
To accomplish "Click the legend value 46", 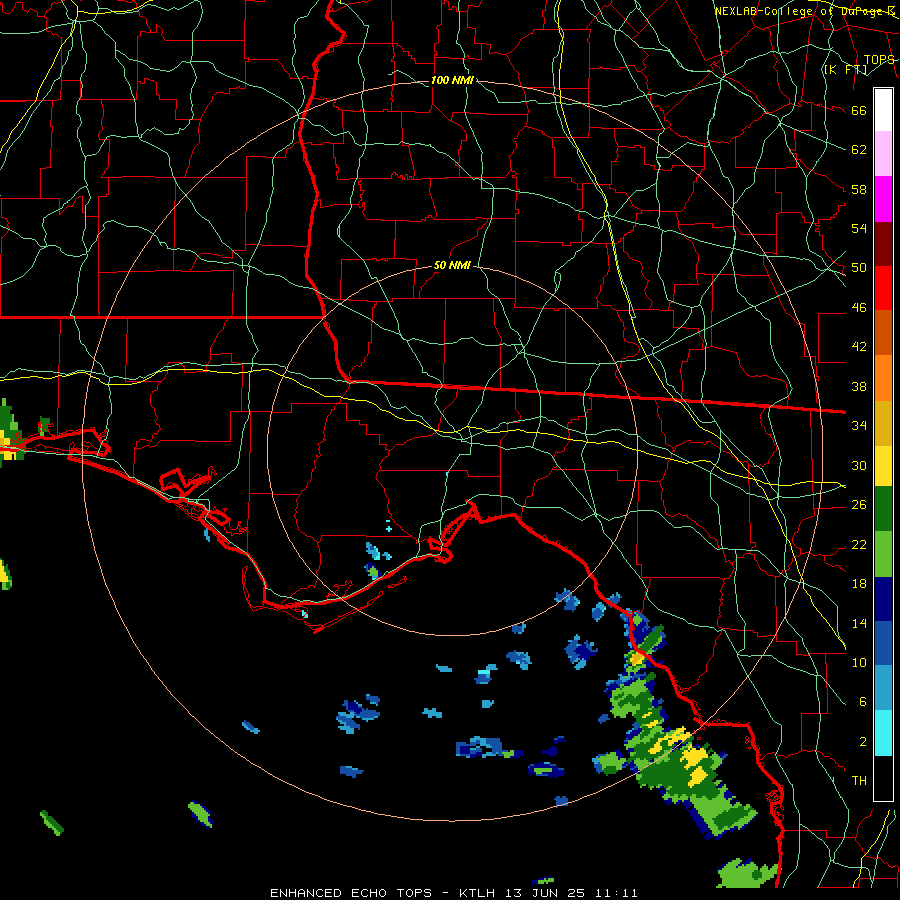I will (859, 308).
